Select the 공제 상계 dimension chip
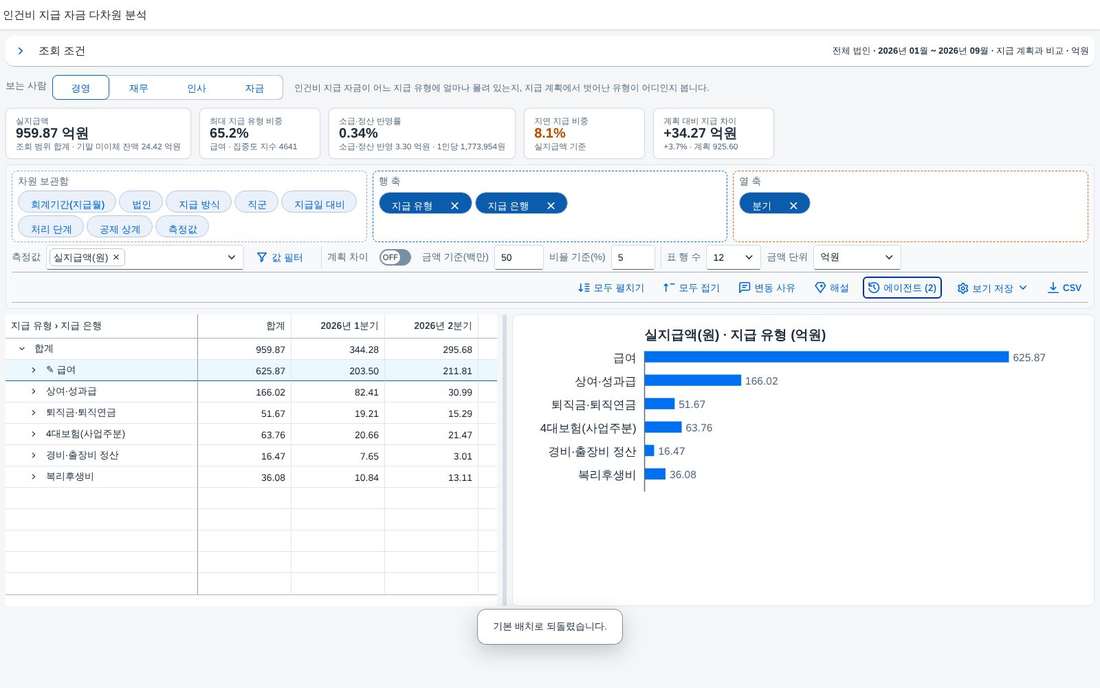1100x688 pixels. pos(120,229)
